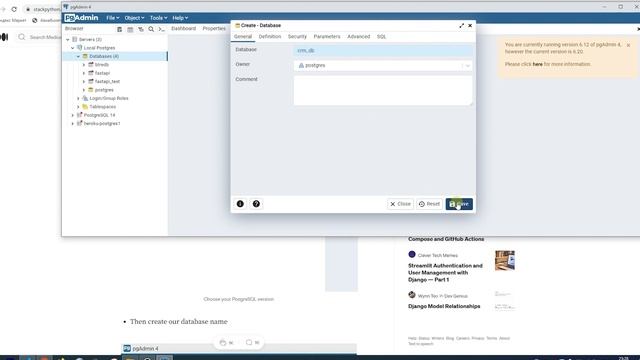This screenshot has height=360, width=640.
Task: Expand the fastapi database node arrow
Action: tap(84, 73)
